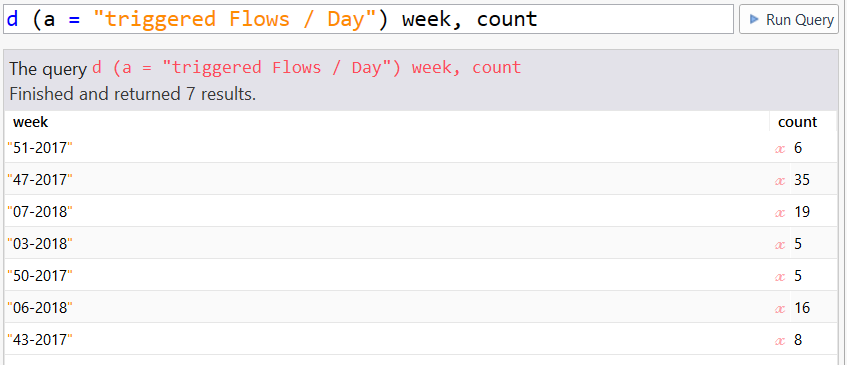This screenshot has height=365, width=847.
Task: Click the alpha icon beside count 8
Action: point(779,341)
